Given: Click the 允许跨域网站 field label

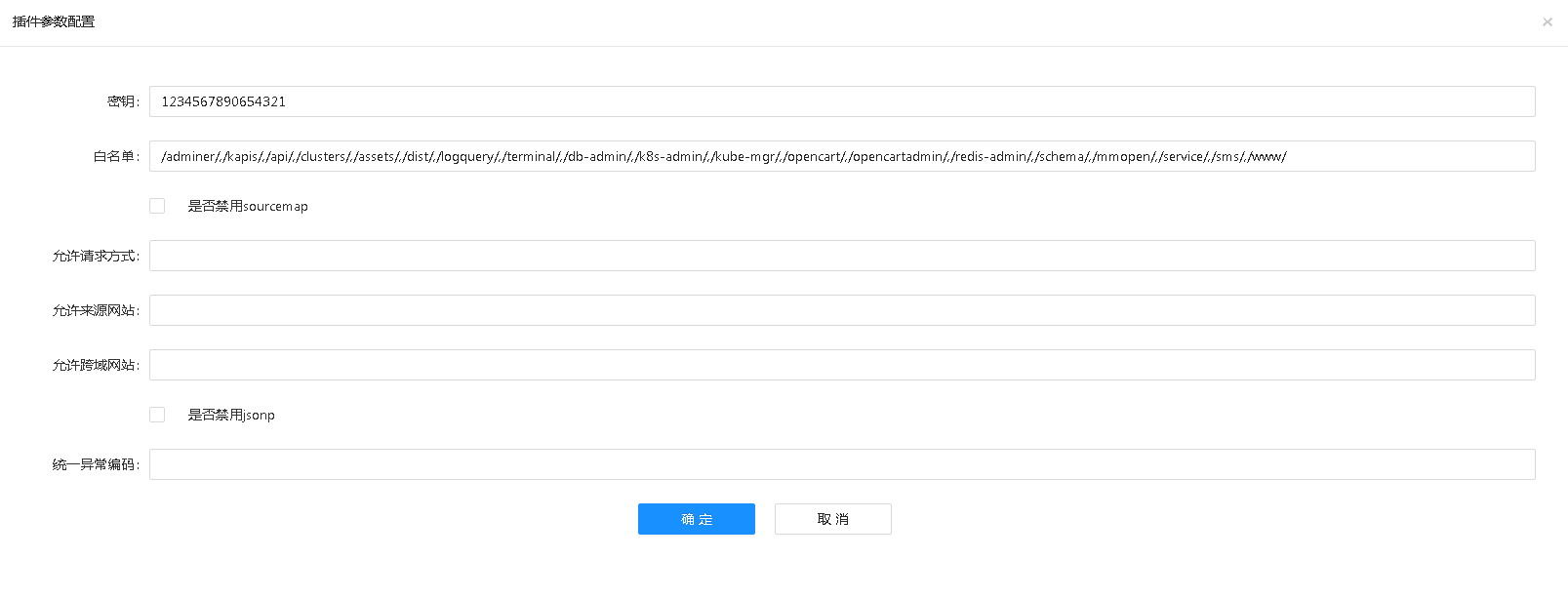Looking at the screenshot, I should 96,365.
